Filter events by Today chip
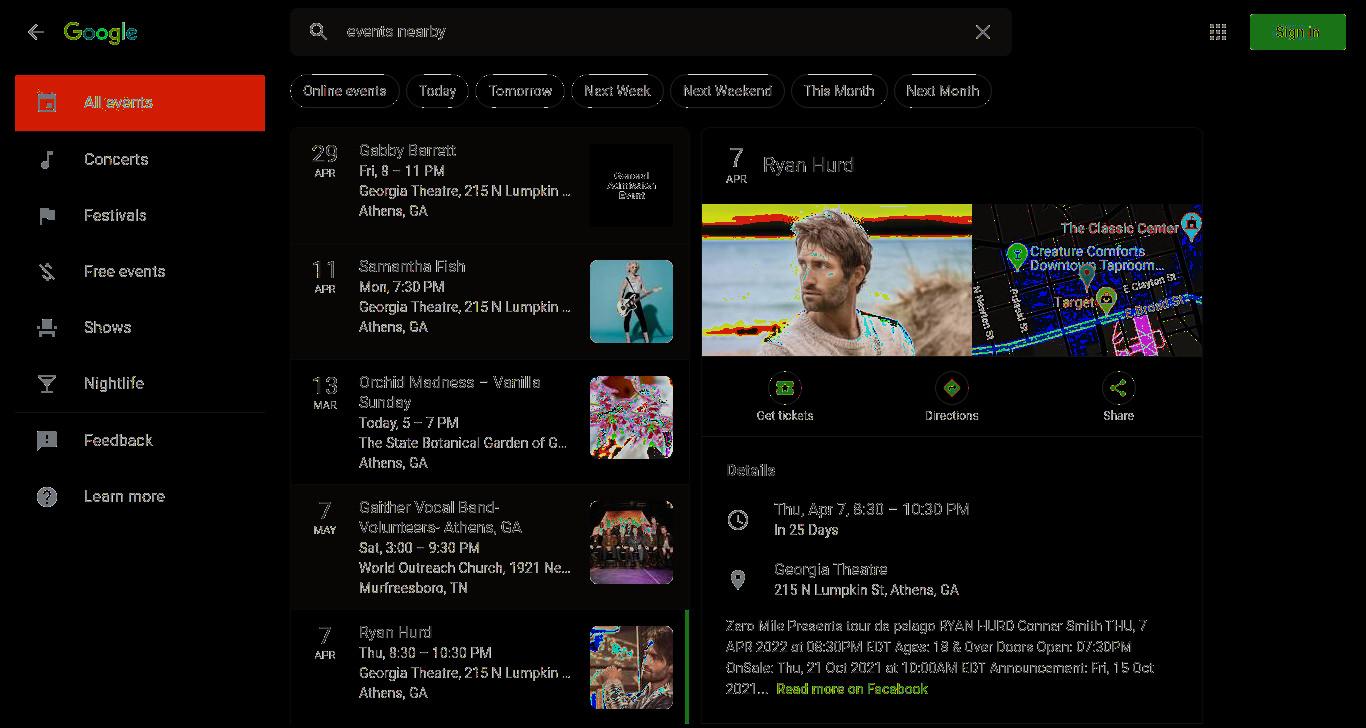Image resolution: width=1366 pixels, height=728 pixels. coord(438,91)
